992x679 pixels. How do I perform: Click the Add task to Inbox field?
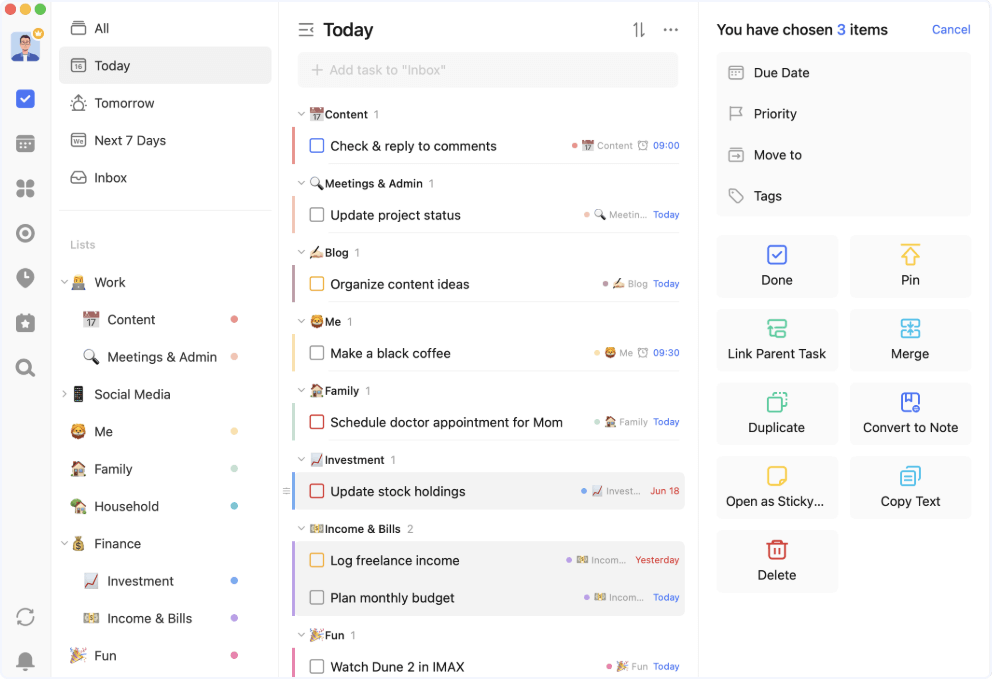pos(488,70)
